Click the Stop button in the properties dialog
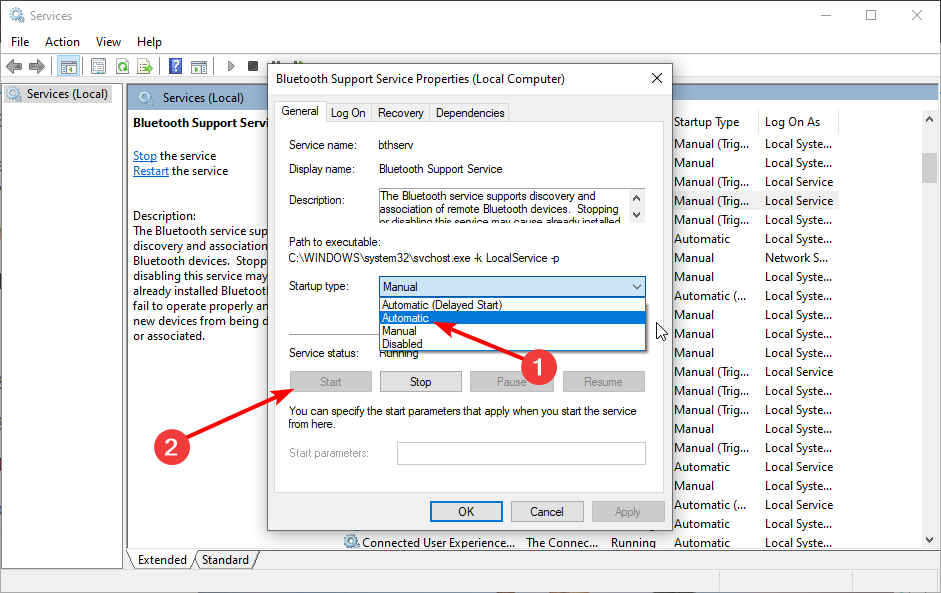The image size is (941, 593). click(421, 382)
